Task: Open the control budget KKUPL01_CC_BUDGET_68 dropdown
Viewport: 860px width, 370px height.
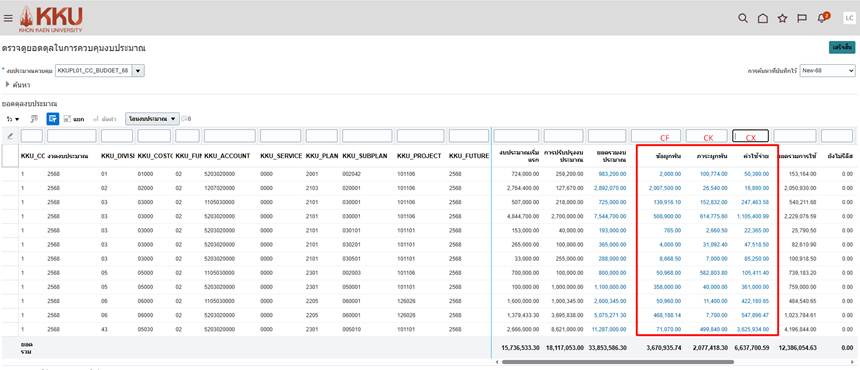Action: click(138, 71)
